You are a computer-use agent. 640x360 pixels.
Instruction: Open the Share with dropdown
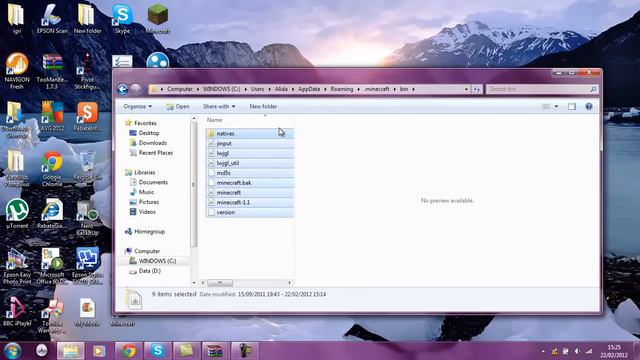[219, 106]
